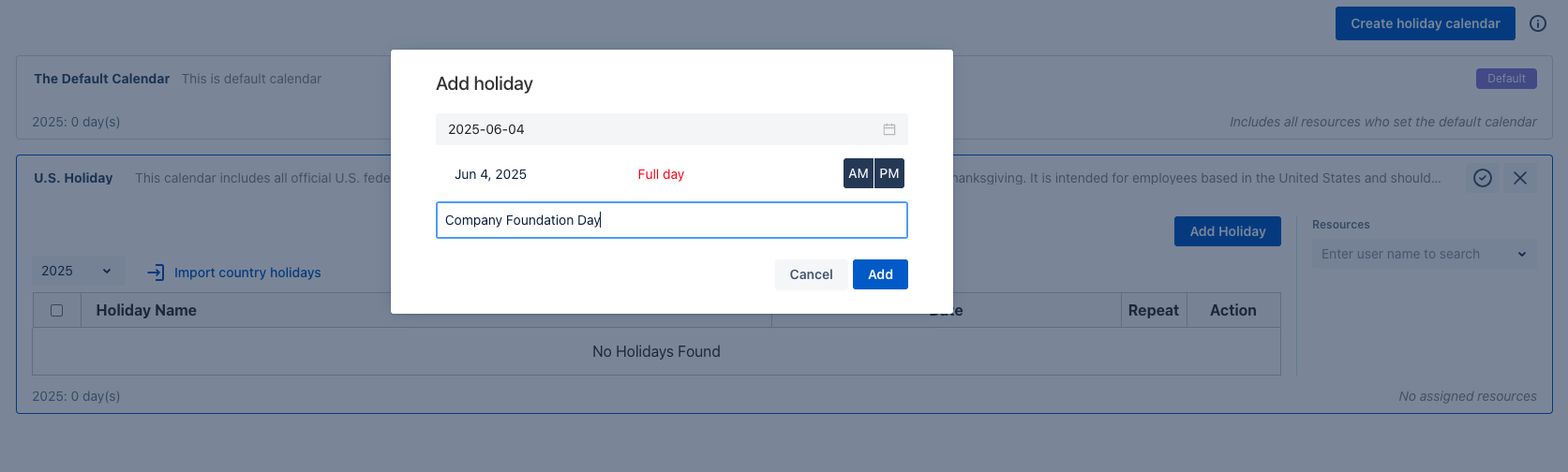This screenshot has width=1568, height=472.
Task: Click the holiday name text field
Action: pos(671,220)
